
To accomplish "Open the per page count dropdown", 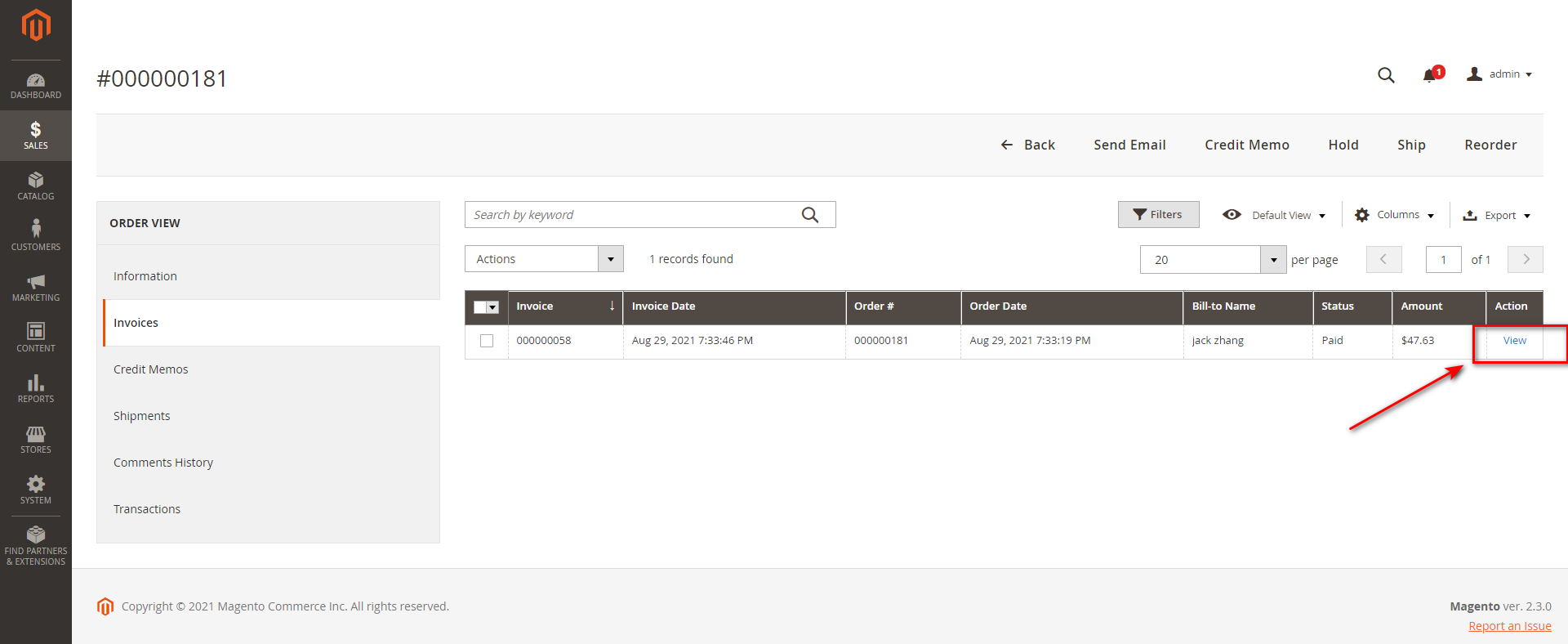I will click(1272, 260).
